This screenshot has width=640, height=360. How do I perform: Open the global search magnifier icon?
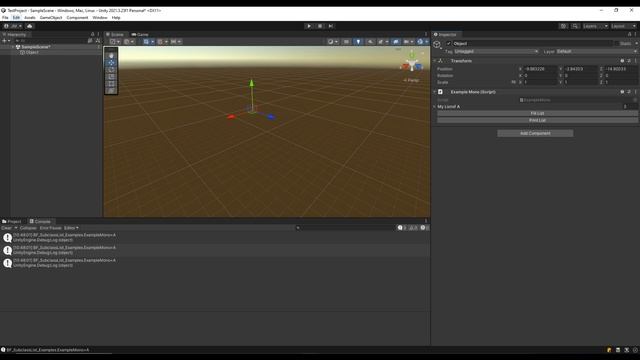coord(575,26)
